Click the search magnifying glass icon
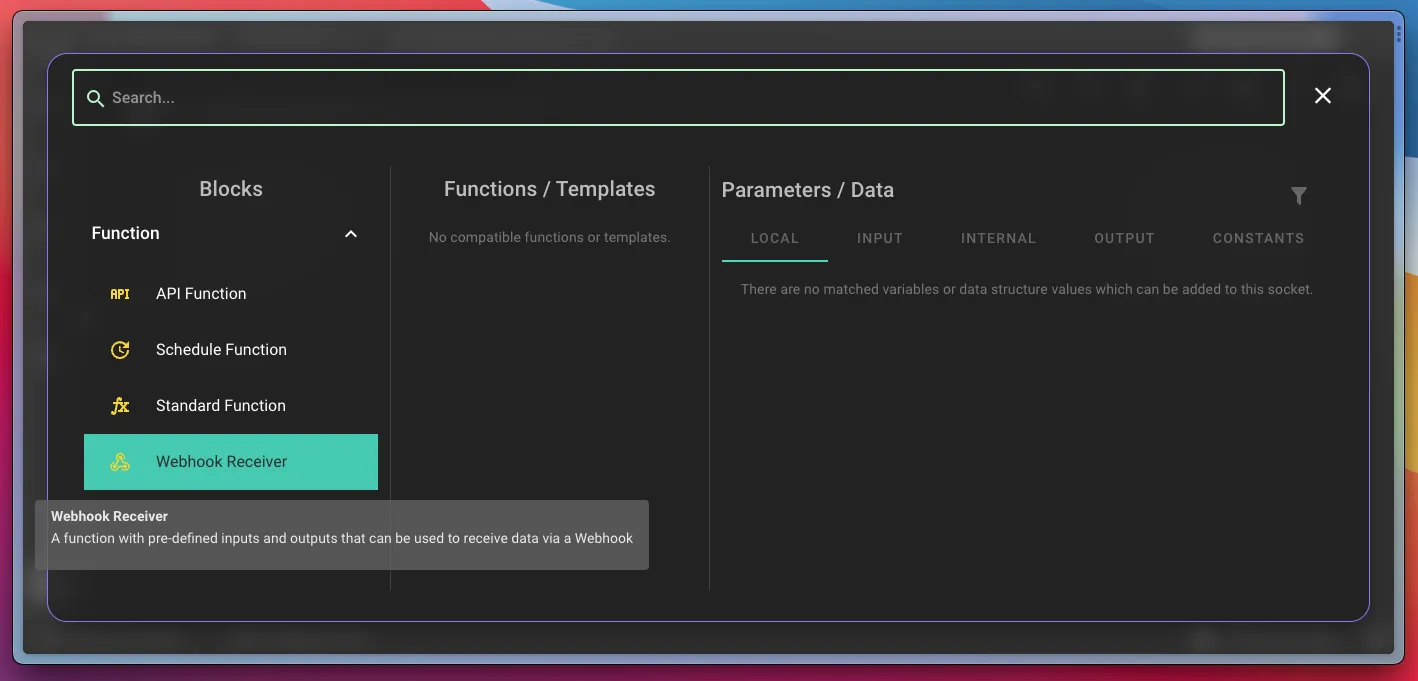The height and width of the screenshot is (681, 1418). [95, 98]
